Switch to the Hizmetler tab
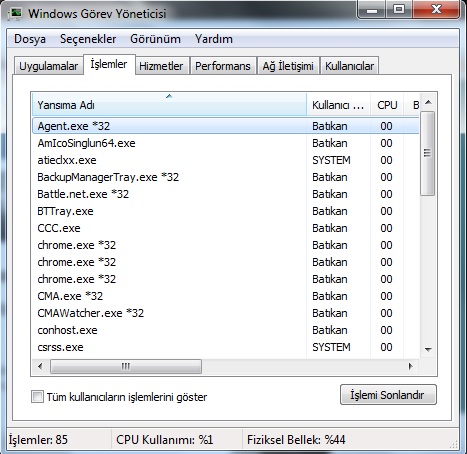 161,66
